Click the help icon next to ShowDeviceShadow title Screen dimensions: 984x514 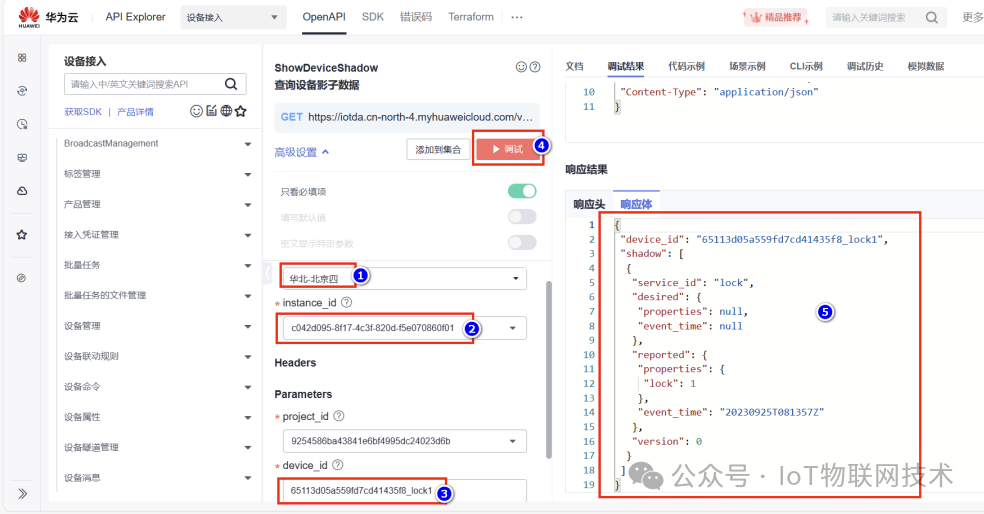pos(535,67)
